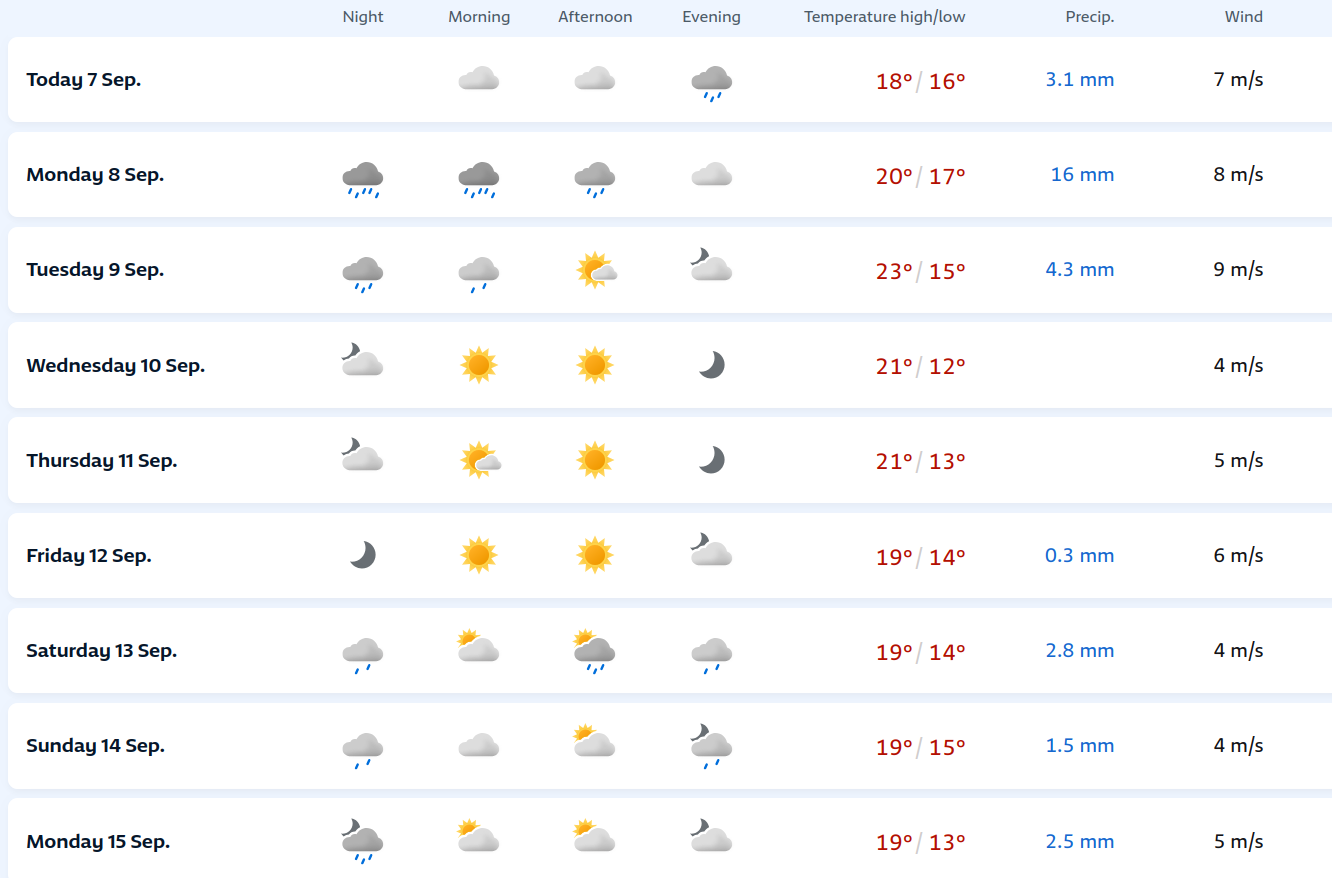Image resolution: width=1332 pixels, height=878 pixels.
Task: Click Thursday 11 Sep. morning partly cloudy icon
Action: [480, 460]
